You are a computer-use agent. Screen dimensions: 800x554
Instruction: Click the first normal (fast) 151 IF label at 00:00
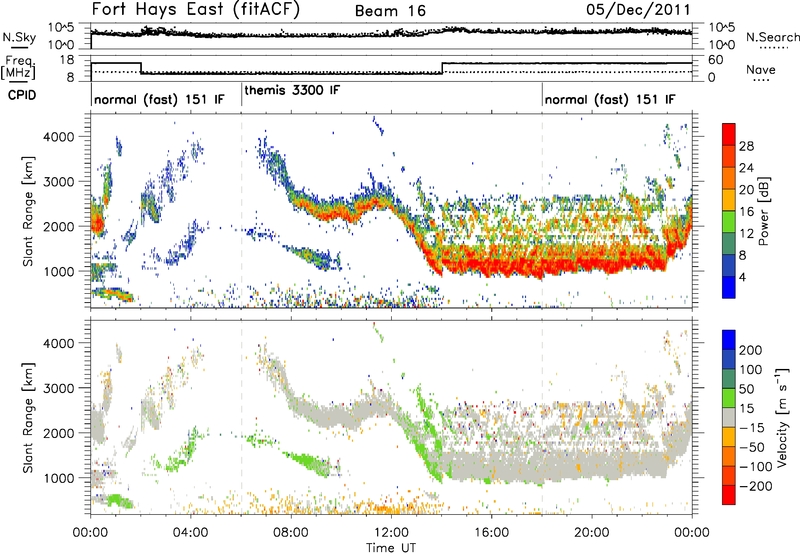(159, 99)
